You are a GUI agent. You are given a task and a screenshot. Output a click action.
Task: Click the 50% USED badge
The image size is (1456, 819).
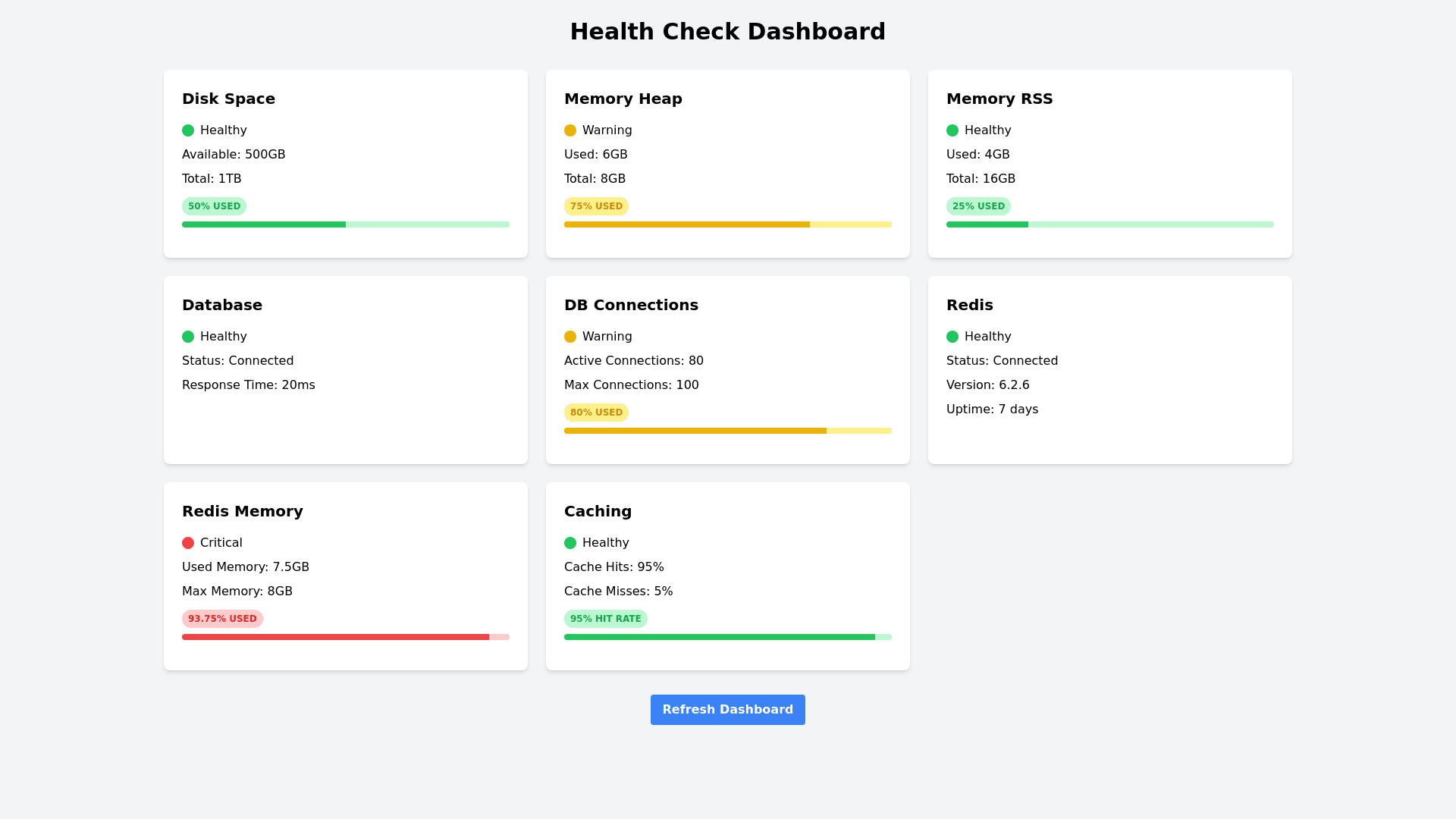[214, 206]
